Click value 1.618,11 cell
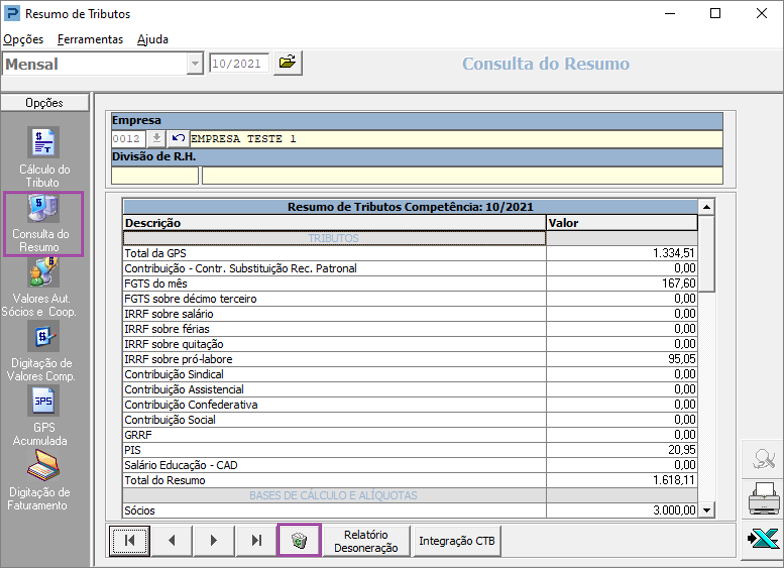This screenshot has width=784, height=568. pyautogui.click(x=622, y=480)
